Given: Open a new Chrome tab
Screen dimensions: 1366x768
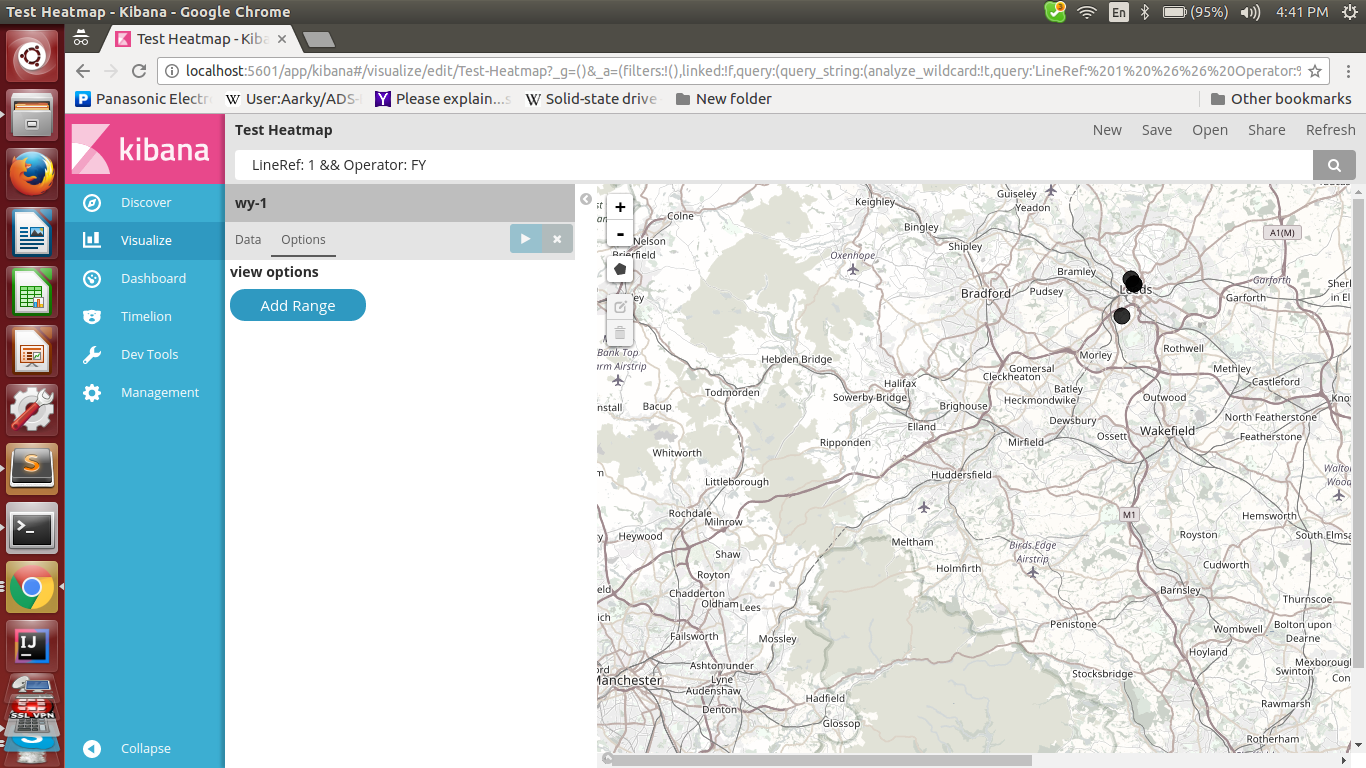Looking at the screenshot, I should point(318,39).
